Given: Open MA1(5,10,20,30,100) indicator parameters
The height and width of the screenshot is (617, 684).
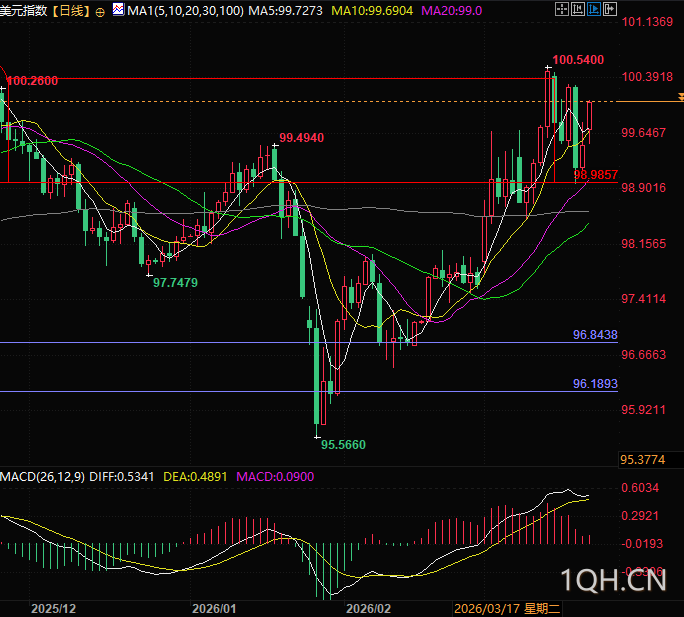Looking at the screenshot, I should [x=185, y=11].
